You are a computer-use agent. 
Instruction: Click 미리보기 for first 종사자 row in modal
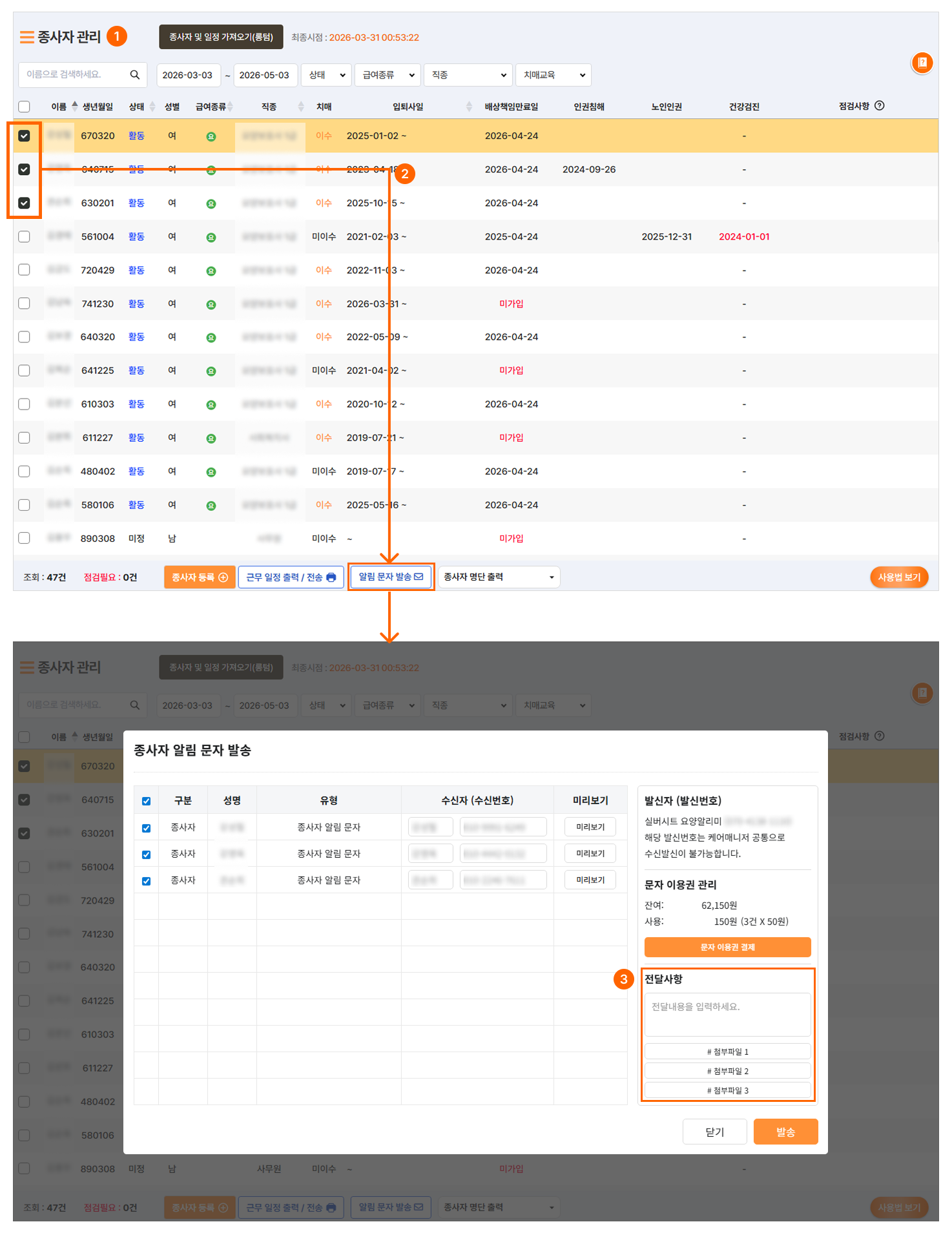pyautogui.click(x=590, y=827)
